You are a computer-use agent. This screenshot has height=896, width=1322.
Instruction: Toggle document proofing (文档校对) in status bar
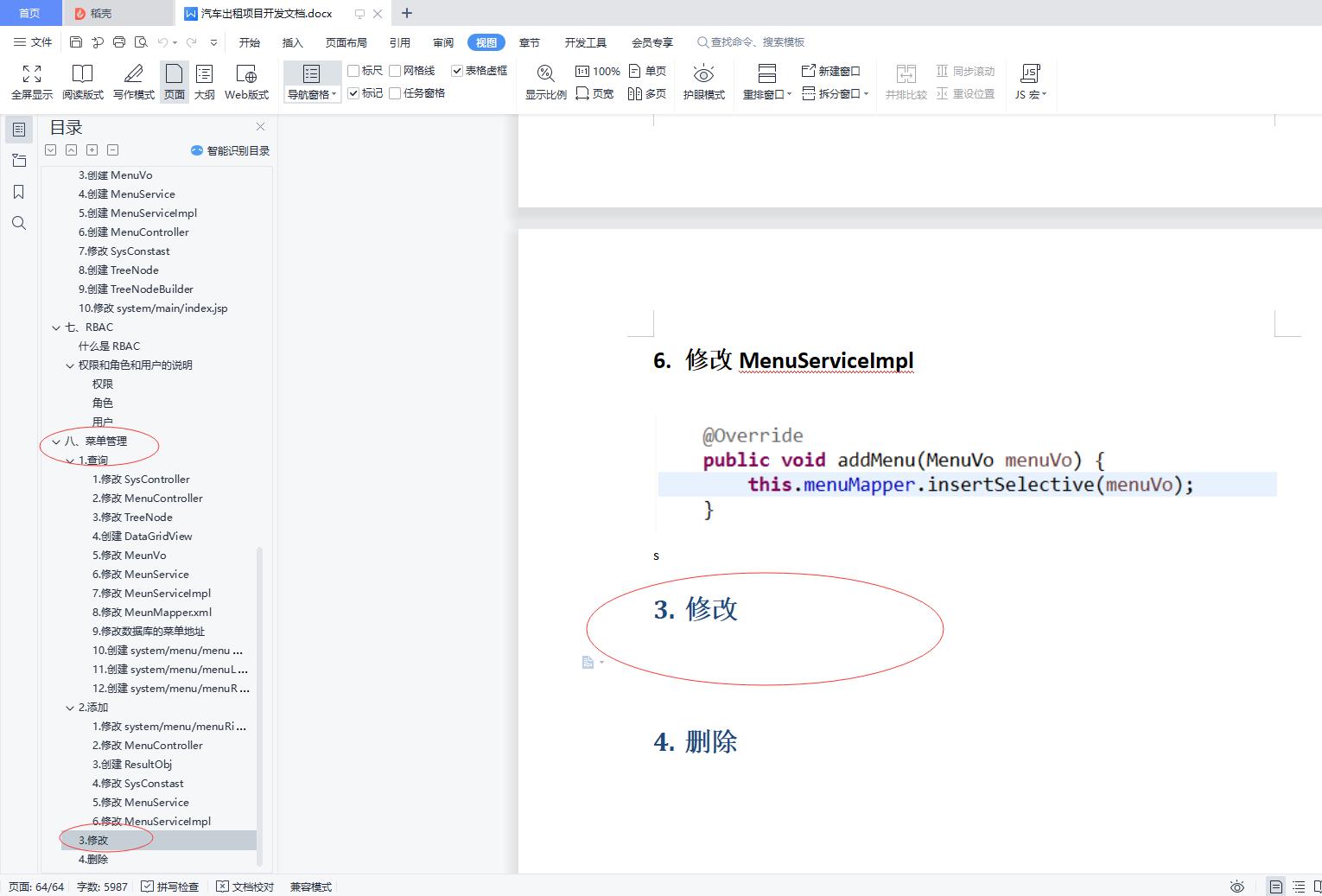(x=245, y=886)
